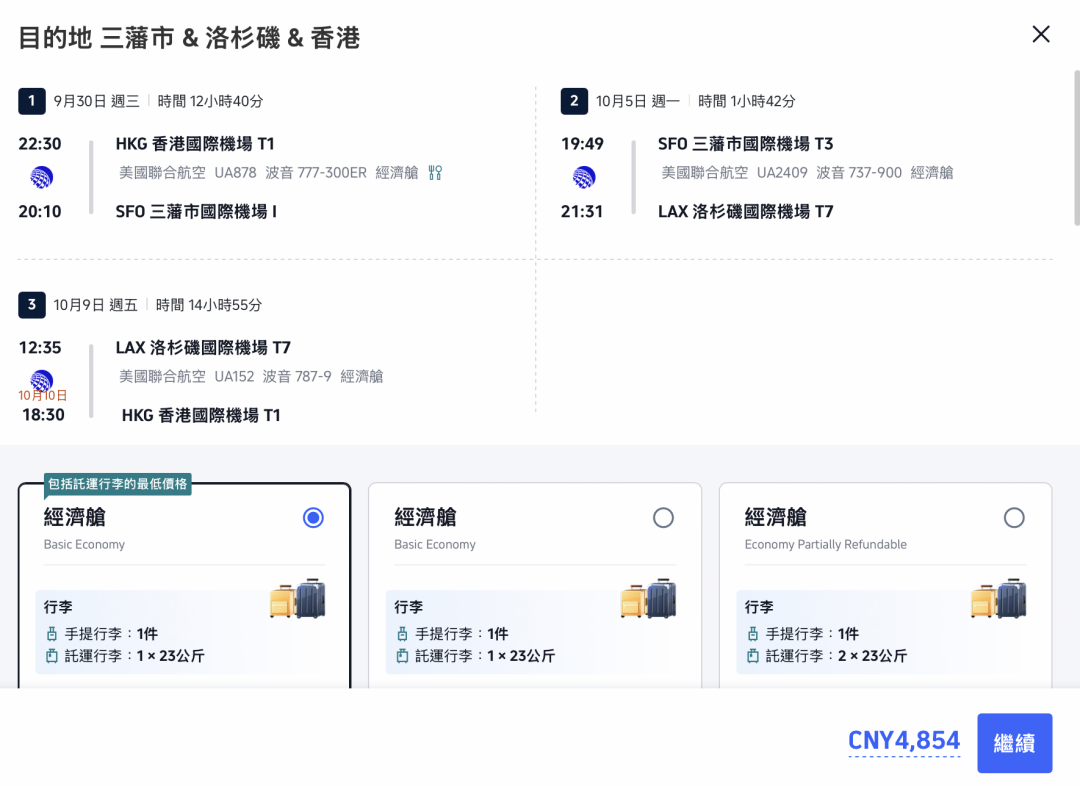Close the flight details dialog

[x=1041, y=34]
